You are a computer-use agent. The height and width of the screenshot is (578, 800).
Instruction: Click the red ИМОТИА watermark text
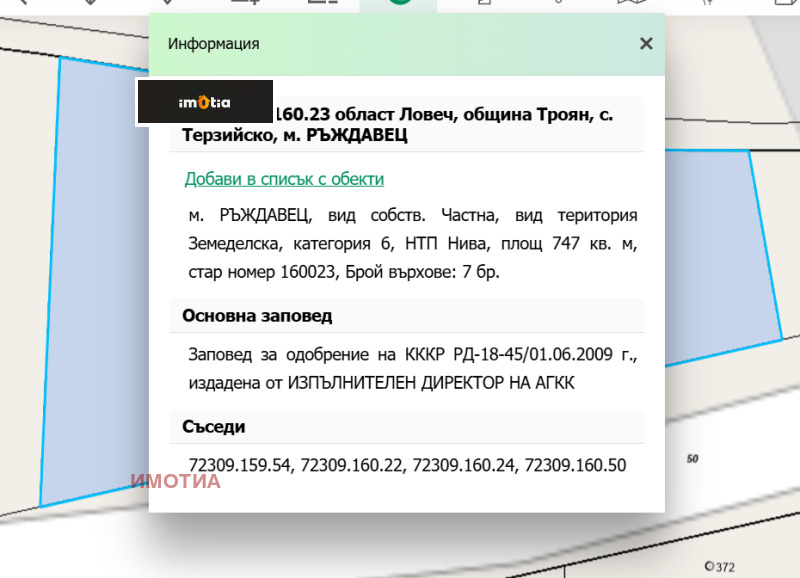pyautogui.click(x=176, y=481)
